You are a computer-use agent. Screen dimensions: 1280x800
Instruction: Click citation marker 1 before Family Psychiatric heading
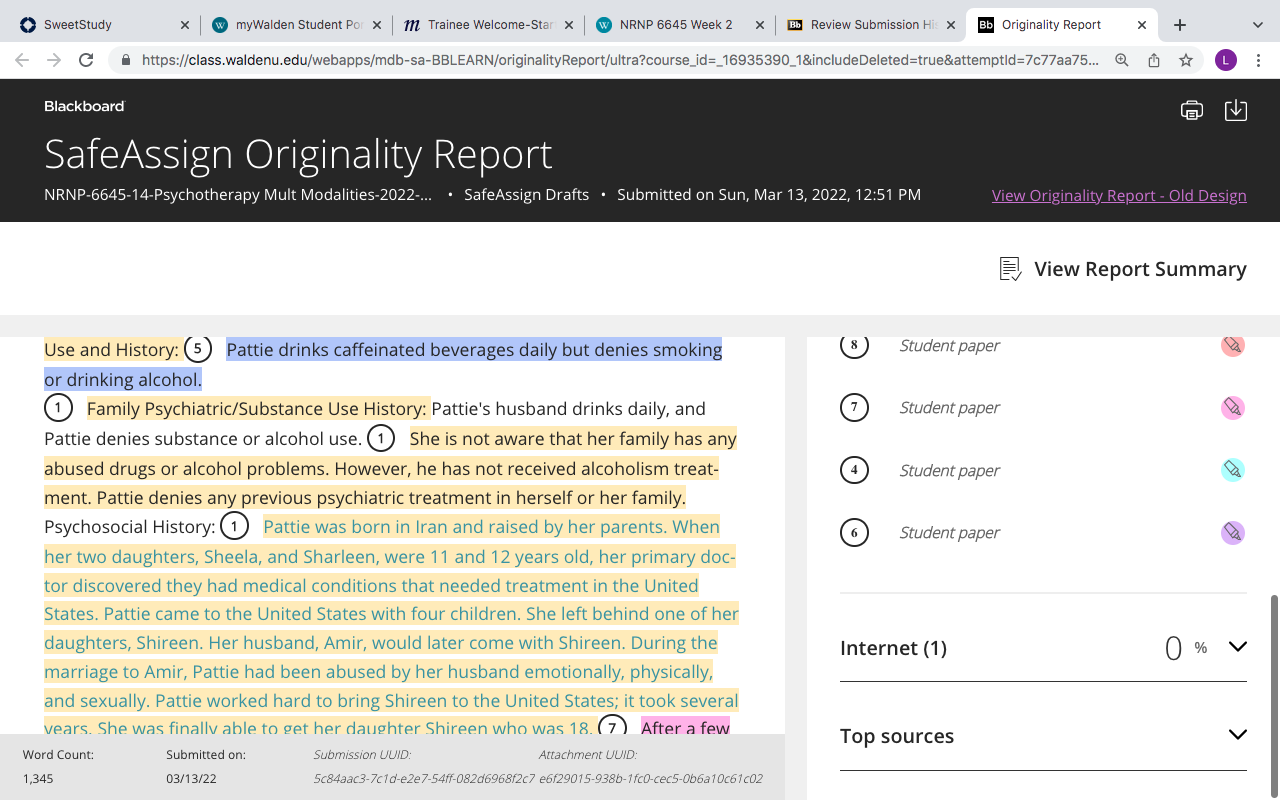58,408
